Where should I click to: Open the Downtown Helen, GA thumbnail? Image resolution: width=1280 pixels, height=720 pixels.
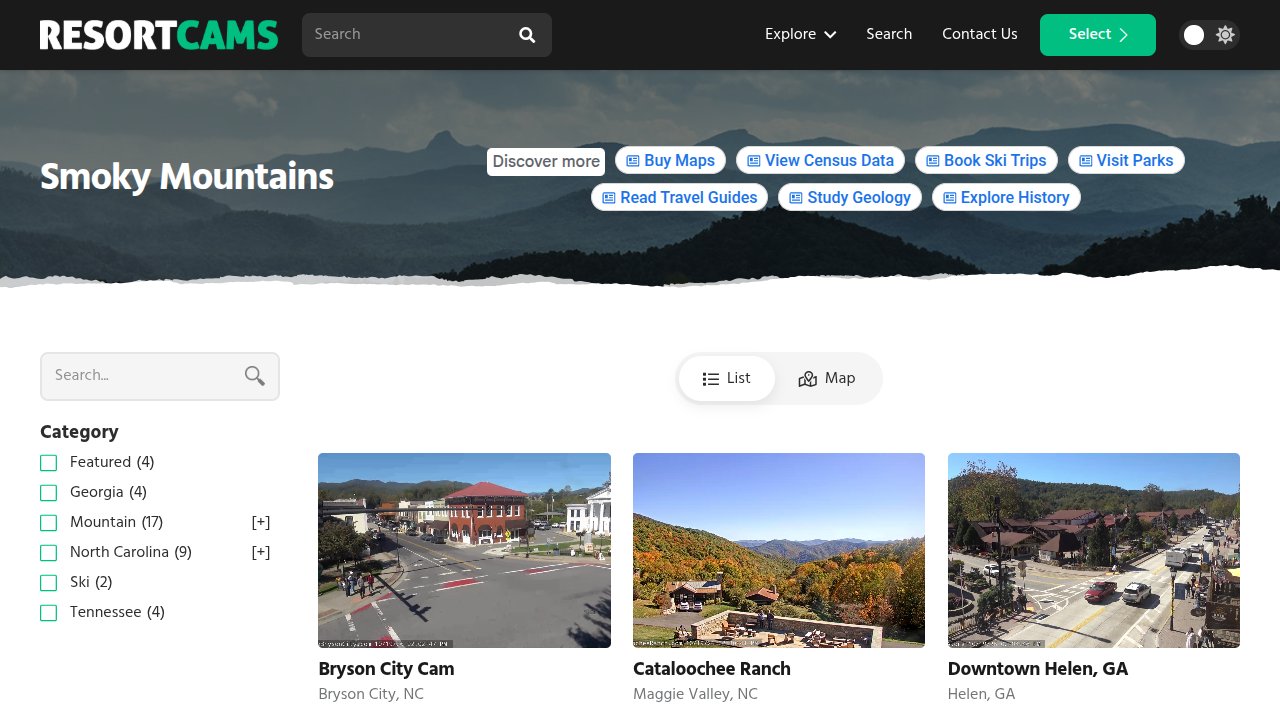point(1094,550)
